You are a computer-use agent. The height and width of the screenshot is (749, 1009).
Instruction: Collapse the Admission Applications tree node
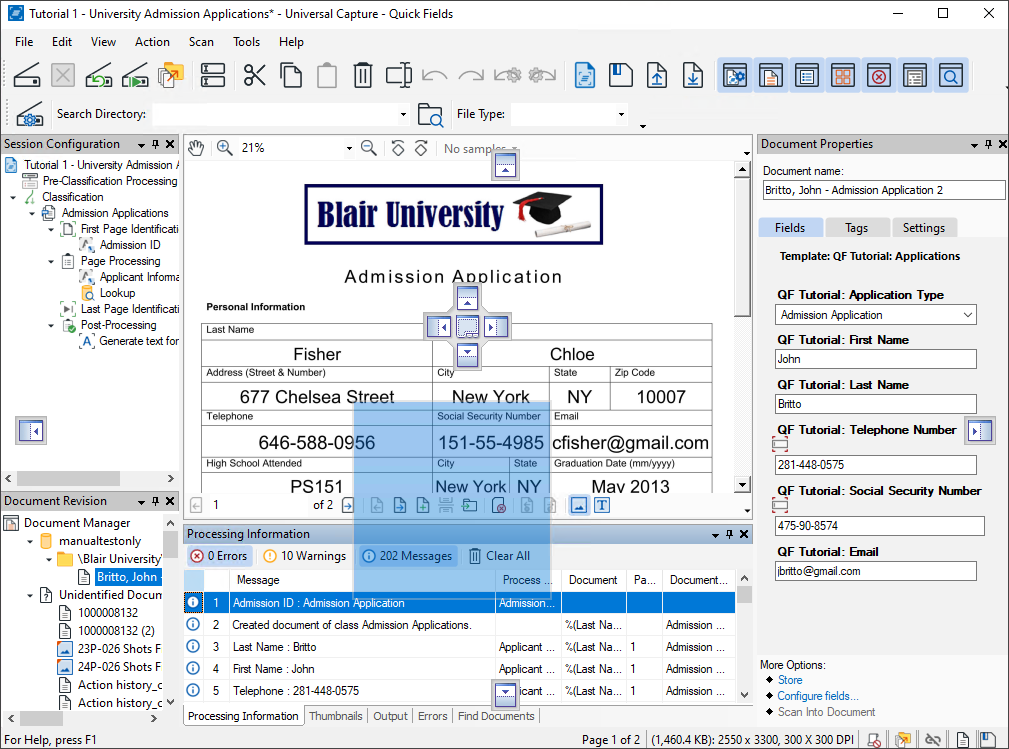click(x=33, y=213)
